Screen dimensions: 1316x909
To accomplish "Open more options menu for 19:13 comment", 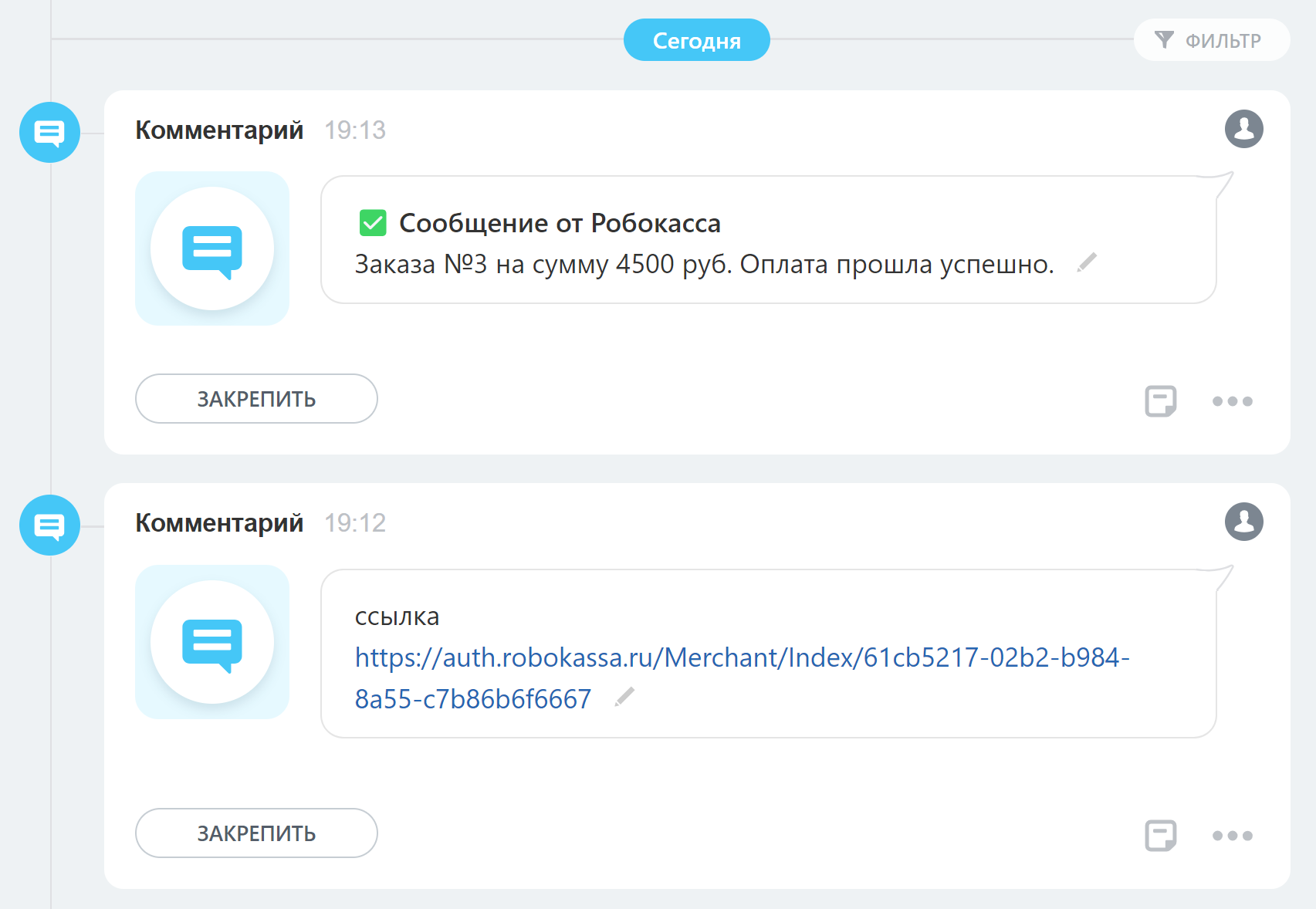I will click(x=1232, y=401).
